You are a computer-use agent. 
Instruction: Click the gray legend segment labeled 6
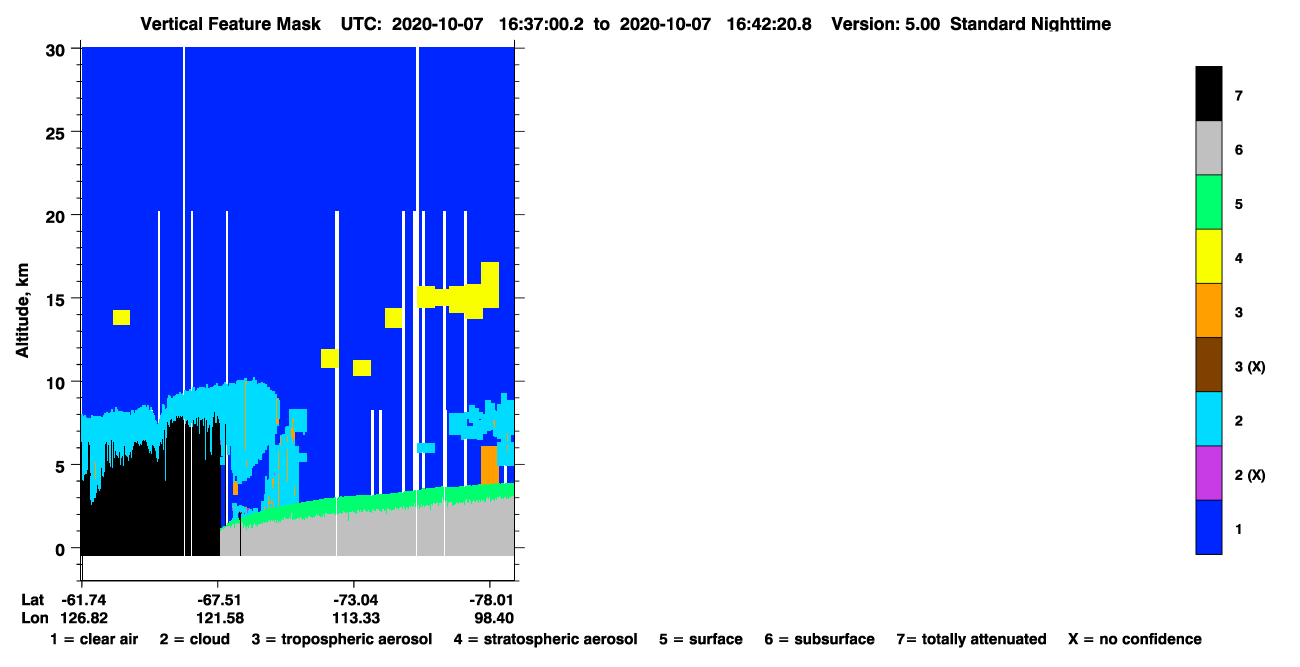click(1208, 148)
